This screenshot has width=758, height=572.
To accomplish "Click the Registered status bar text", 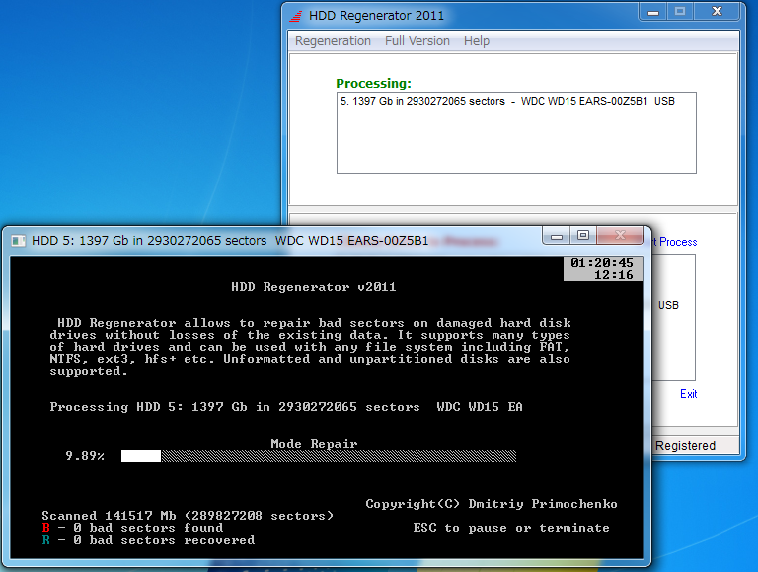I will tap(685, 446).
